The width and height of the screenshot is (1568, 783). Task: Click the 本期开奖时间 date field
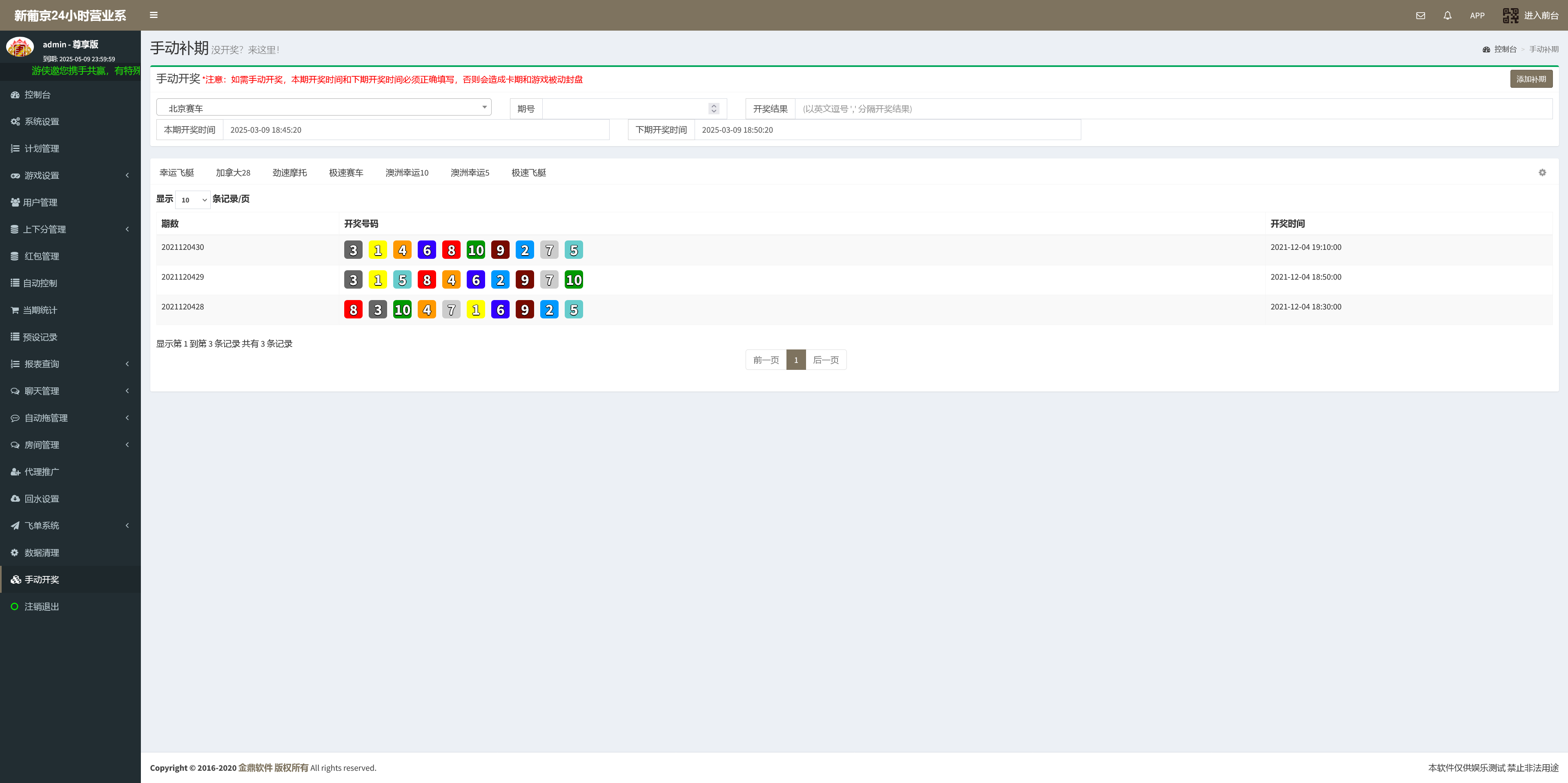coord(416,130)
